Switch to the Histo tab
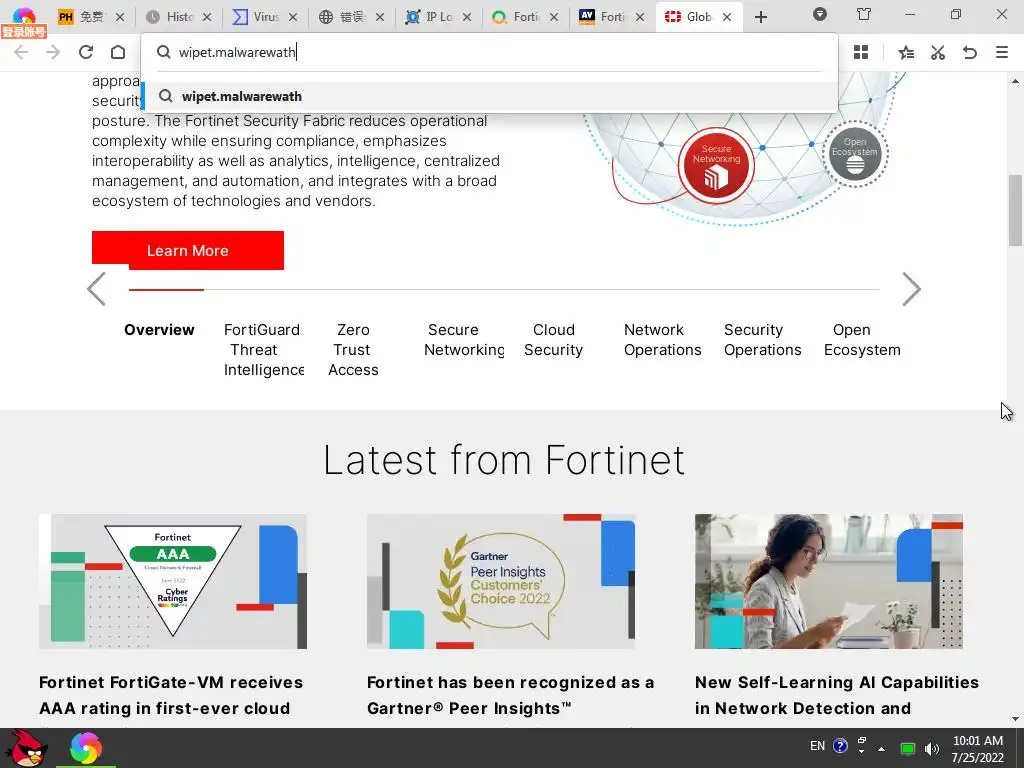Image resolution: width=1024 pixels, height=768 pixels. [x=178, y=17]
